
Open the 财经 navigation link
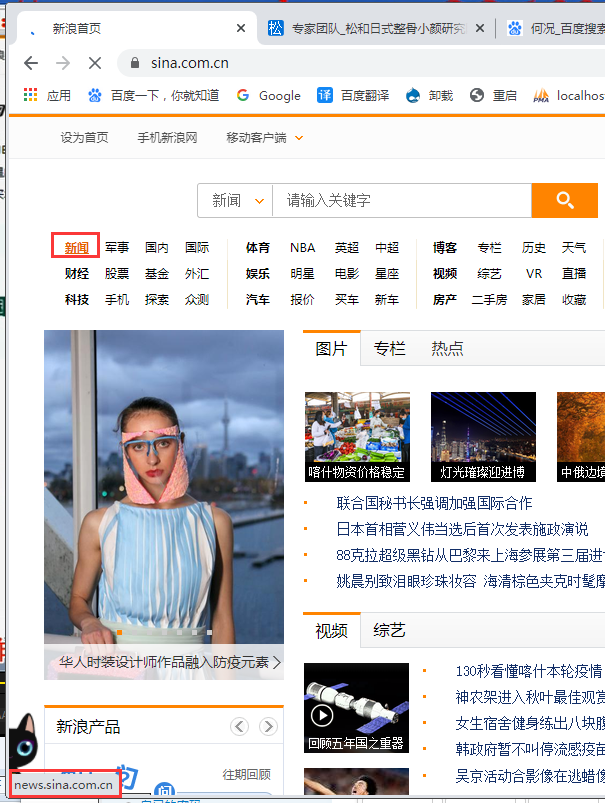(76, 274)
